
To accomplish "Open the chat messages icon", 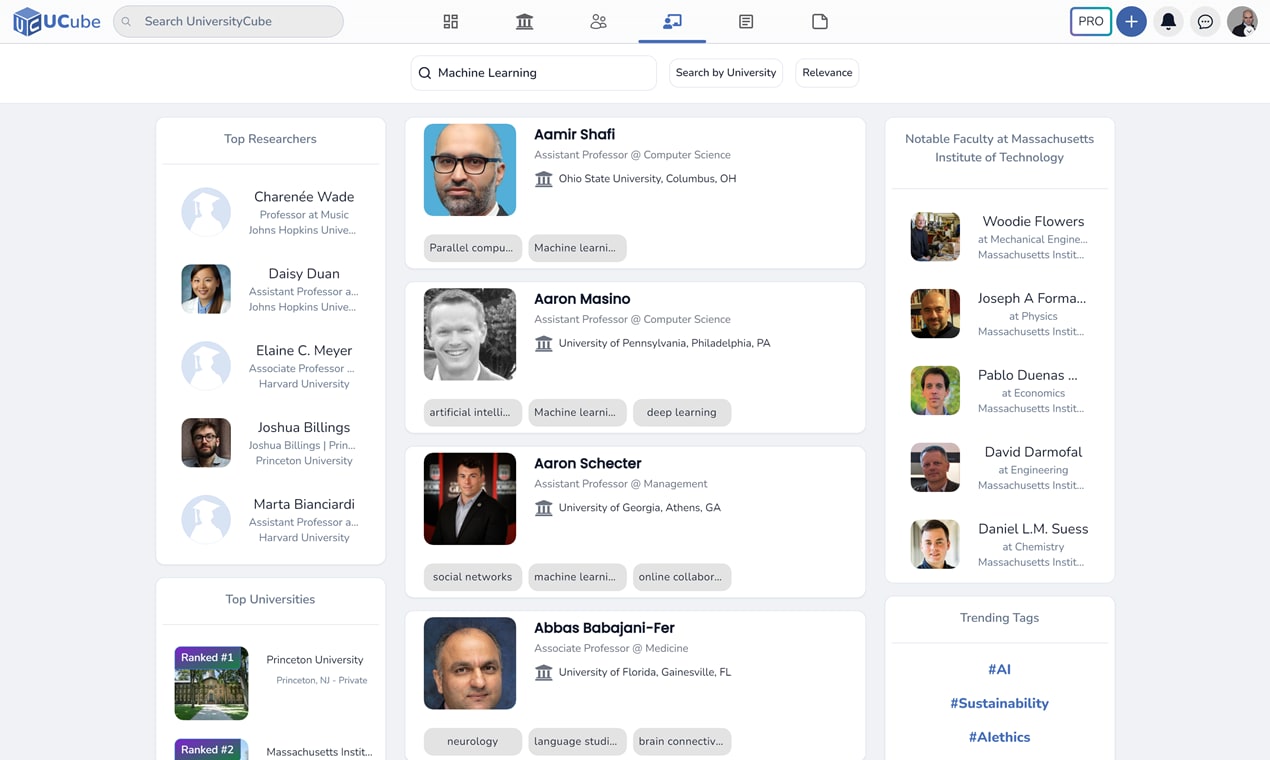I will click(1205, 21).
